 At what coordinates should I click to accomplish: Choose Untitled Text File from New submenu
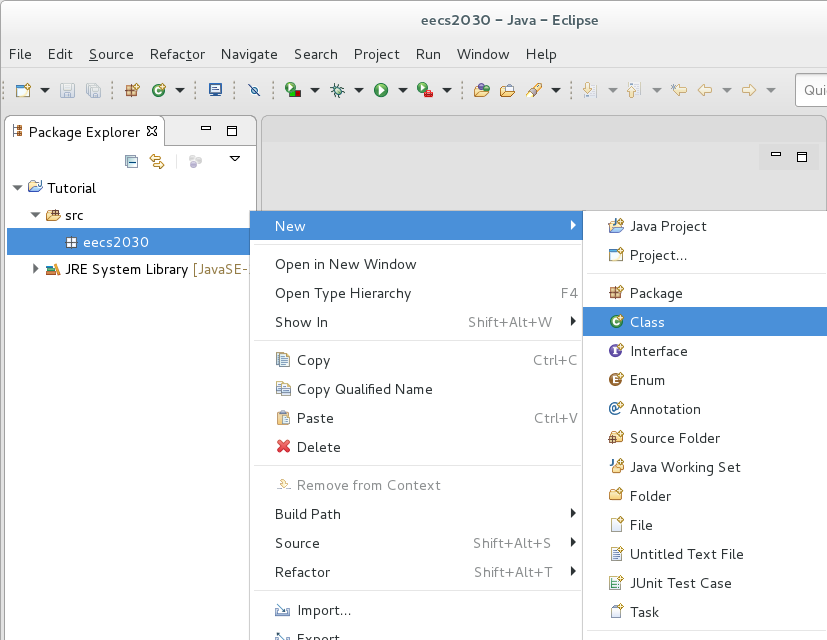pos(705,554)
